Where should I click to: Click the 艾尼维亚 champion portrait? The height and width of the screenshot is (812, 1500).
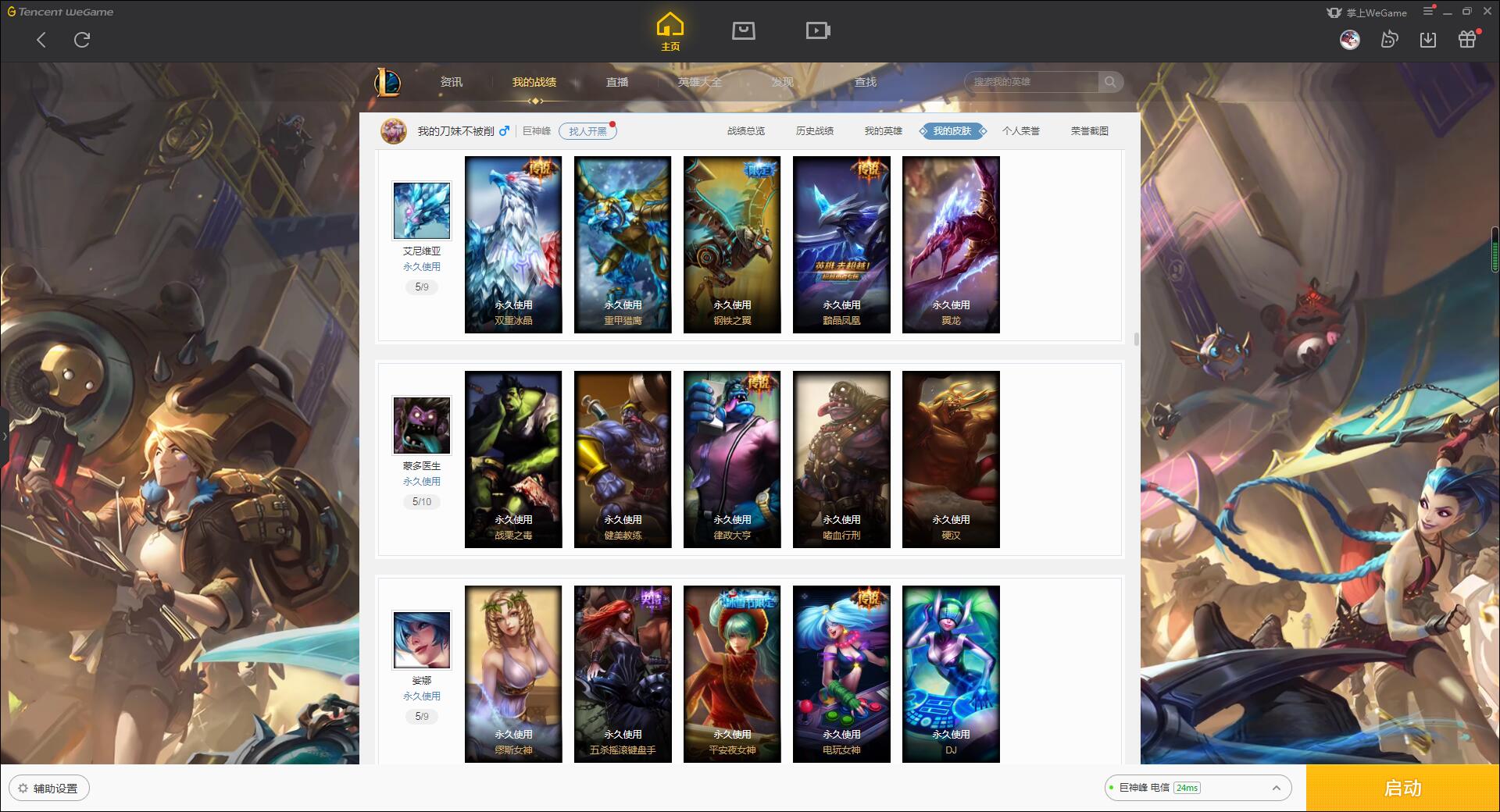[422, 211]
